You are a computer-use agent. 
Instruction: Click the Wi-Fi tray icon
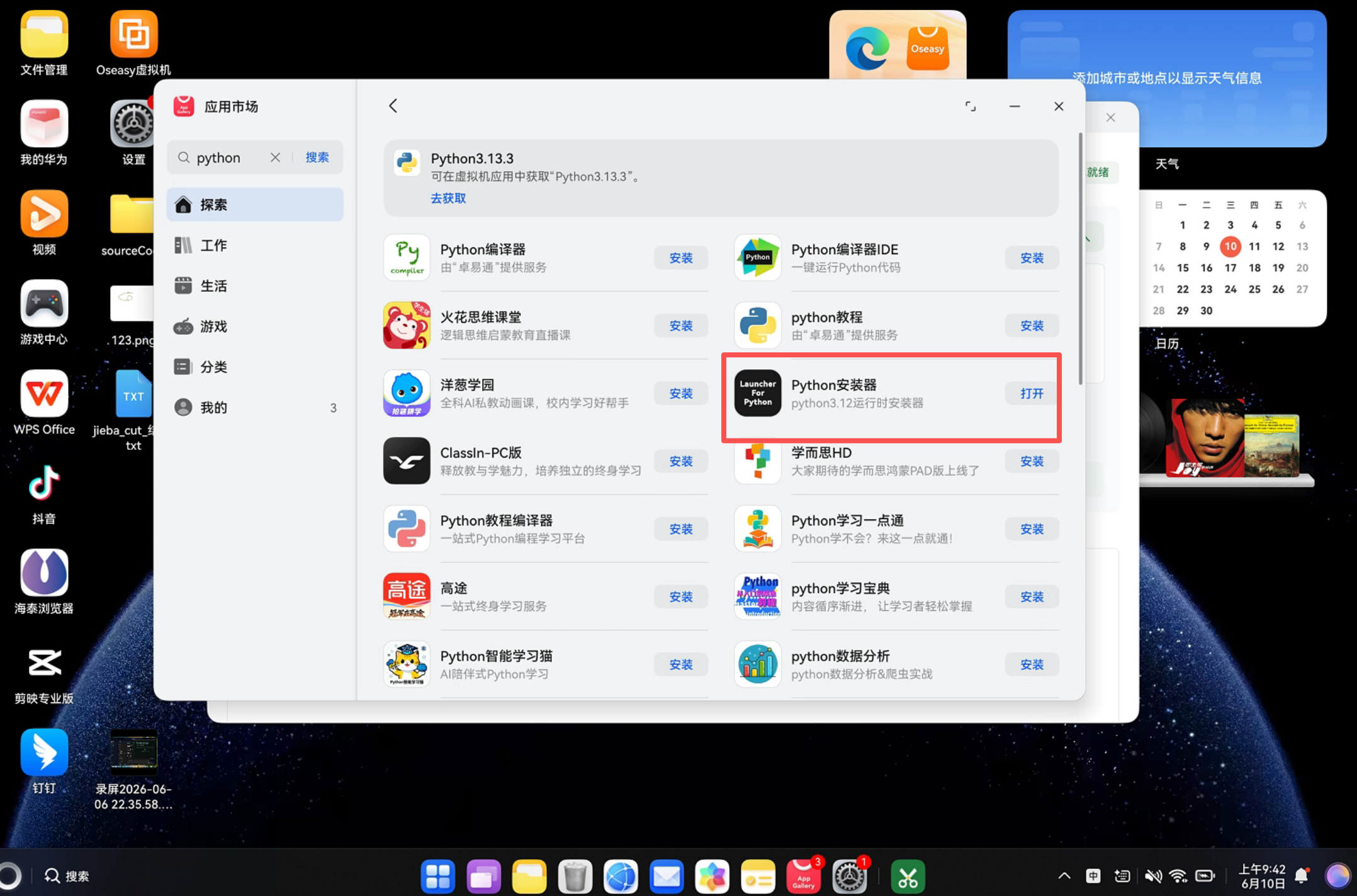click(x=1178, y=876)
